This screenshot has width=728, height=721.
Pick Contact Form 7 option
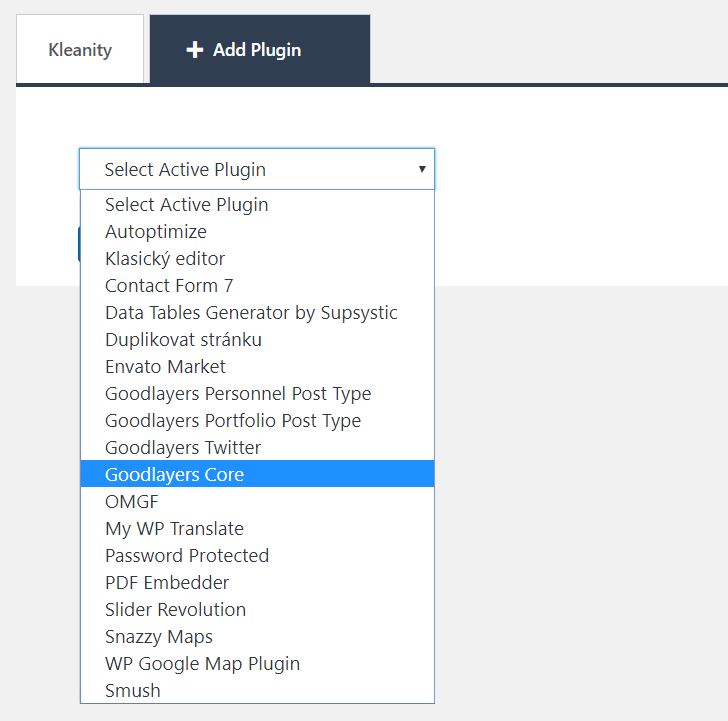257,286
